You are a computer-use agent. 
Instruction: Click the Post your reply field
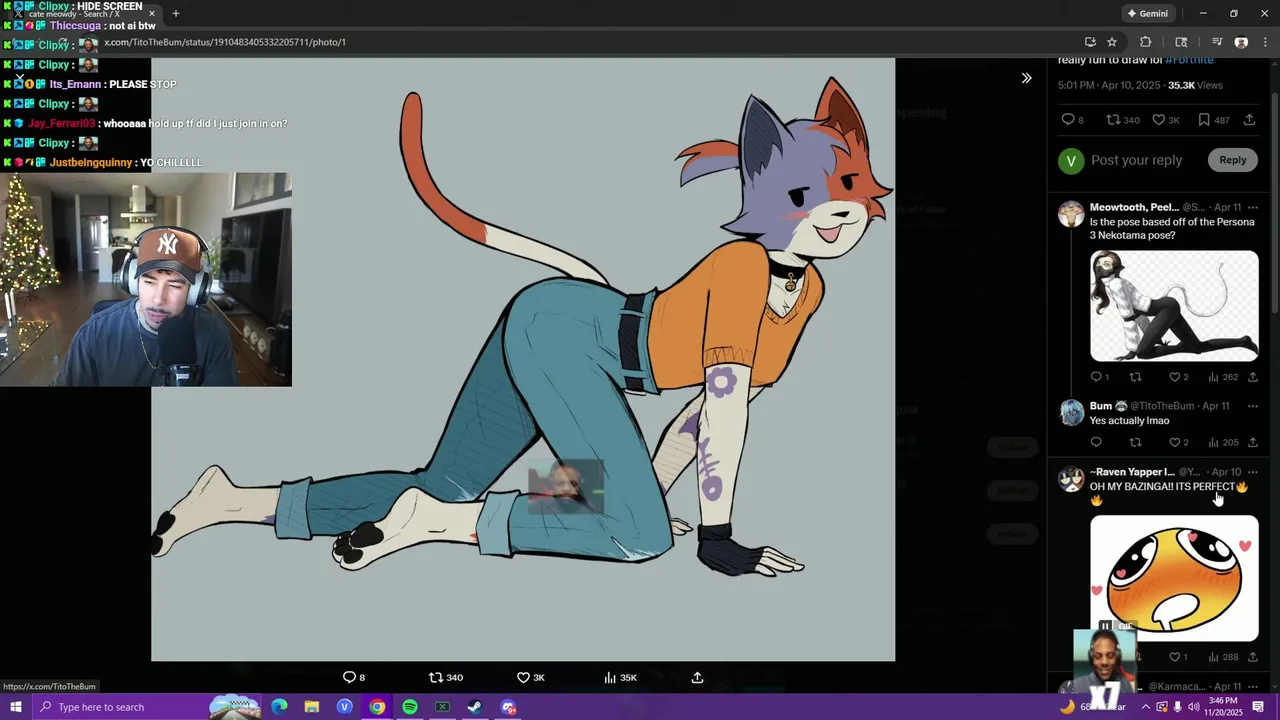pos(1136,160)
